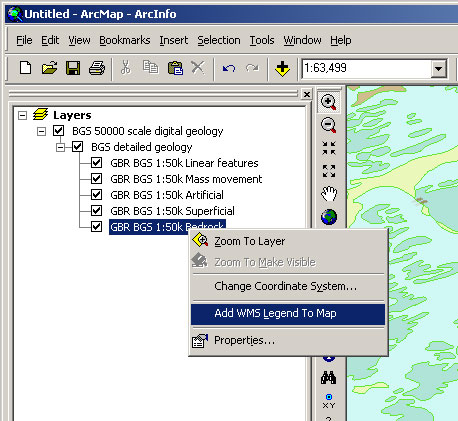The image size is (458, 421).
Task: Click the Go To XY tool
Action: 329,401
